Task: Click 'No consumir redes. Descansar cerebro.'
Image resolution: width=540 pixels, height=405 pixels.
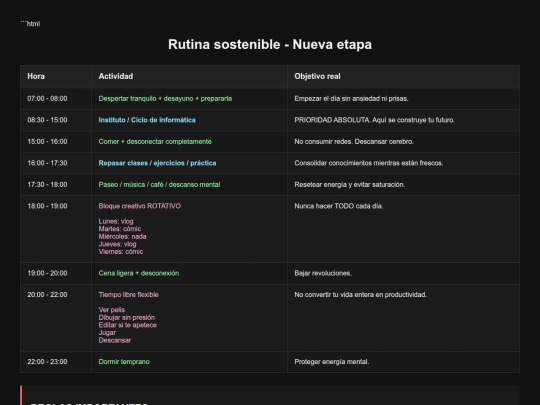Action: pos(354,142)
